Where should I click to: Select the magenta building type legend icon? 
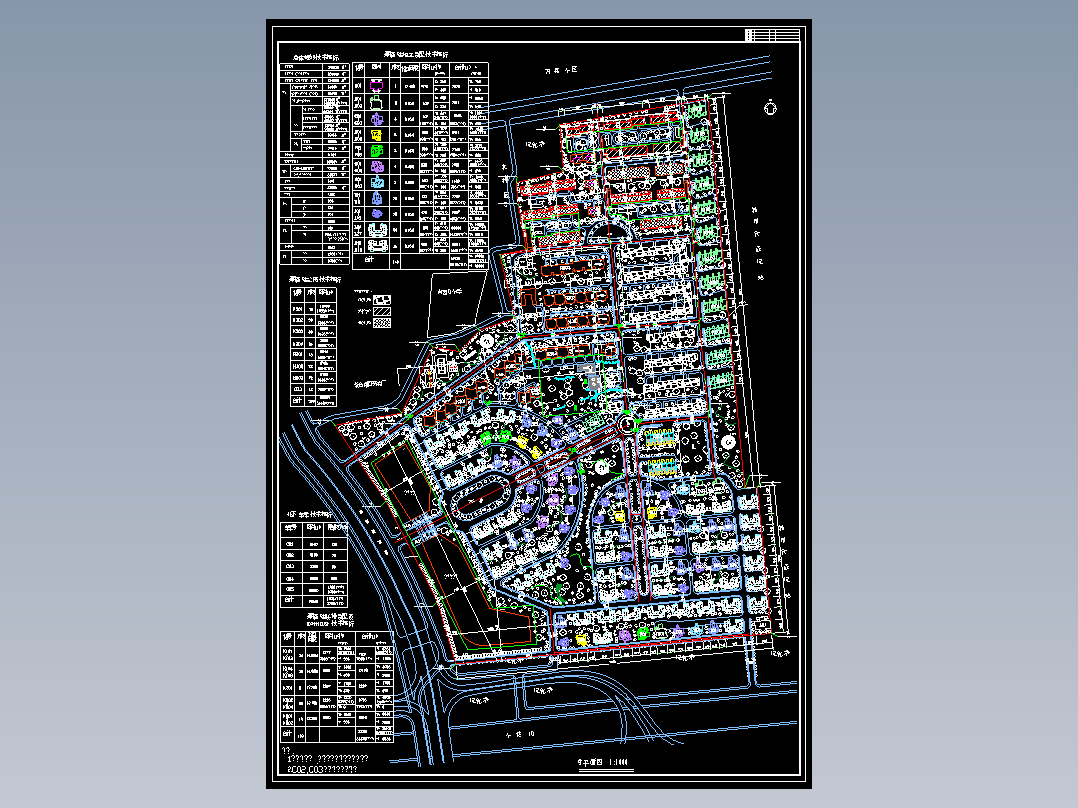(376, 85)
